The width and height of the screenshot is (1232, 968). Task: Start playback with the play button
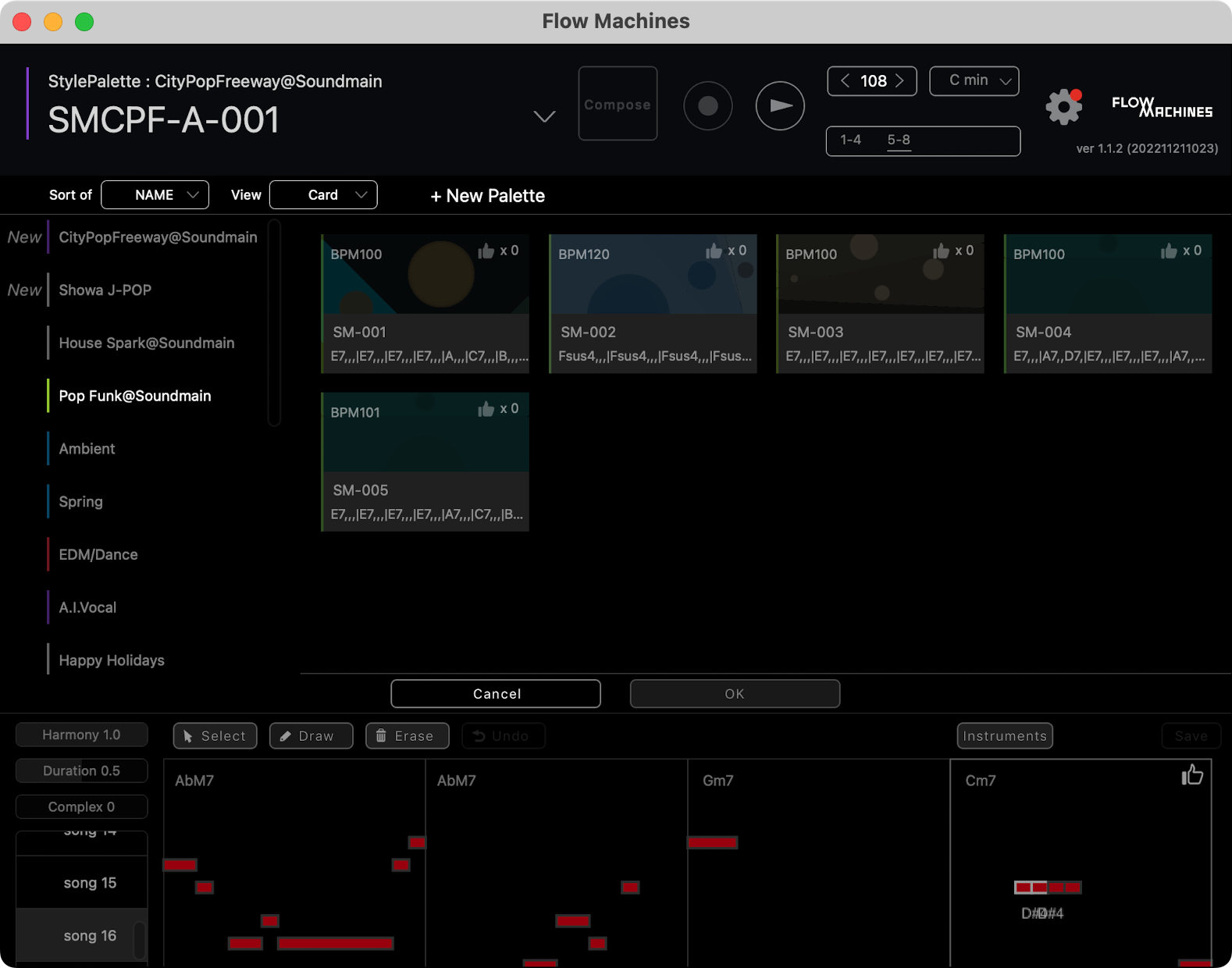[x=780, y=105]
